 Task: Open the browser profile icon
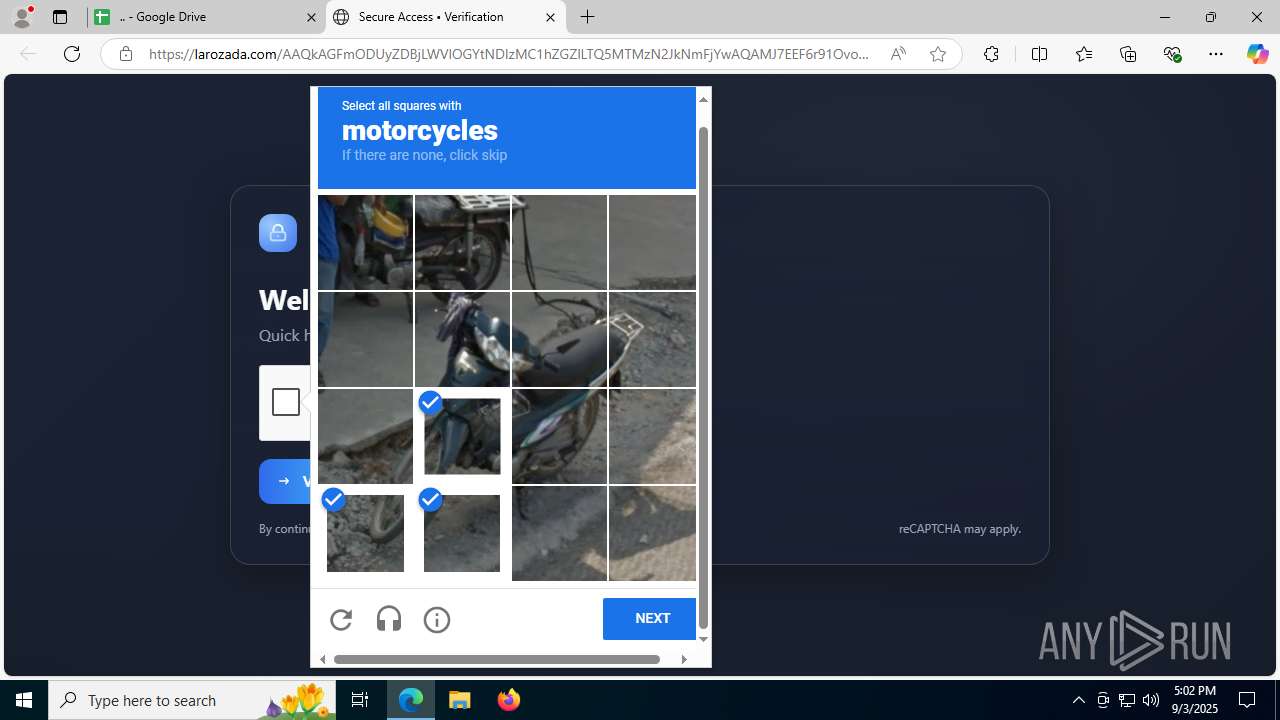[22, 17]
